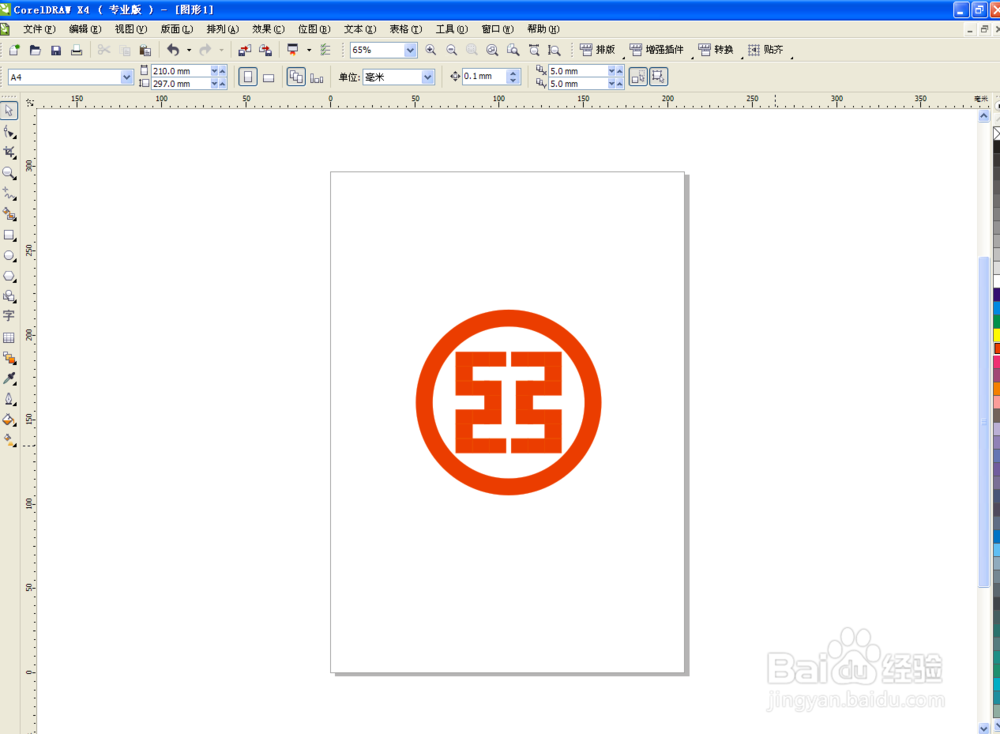Image resolution: width=1000 pixels, height=734 pixels.
Task: Click the 排版 button
Action: tap(598, 50)
